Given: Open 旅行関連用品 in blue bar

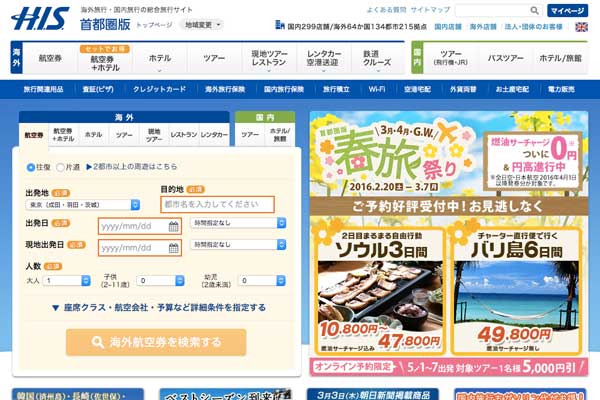Looking at the screenshot, I should (43, 89).
